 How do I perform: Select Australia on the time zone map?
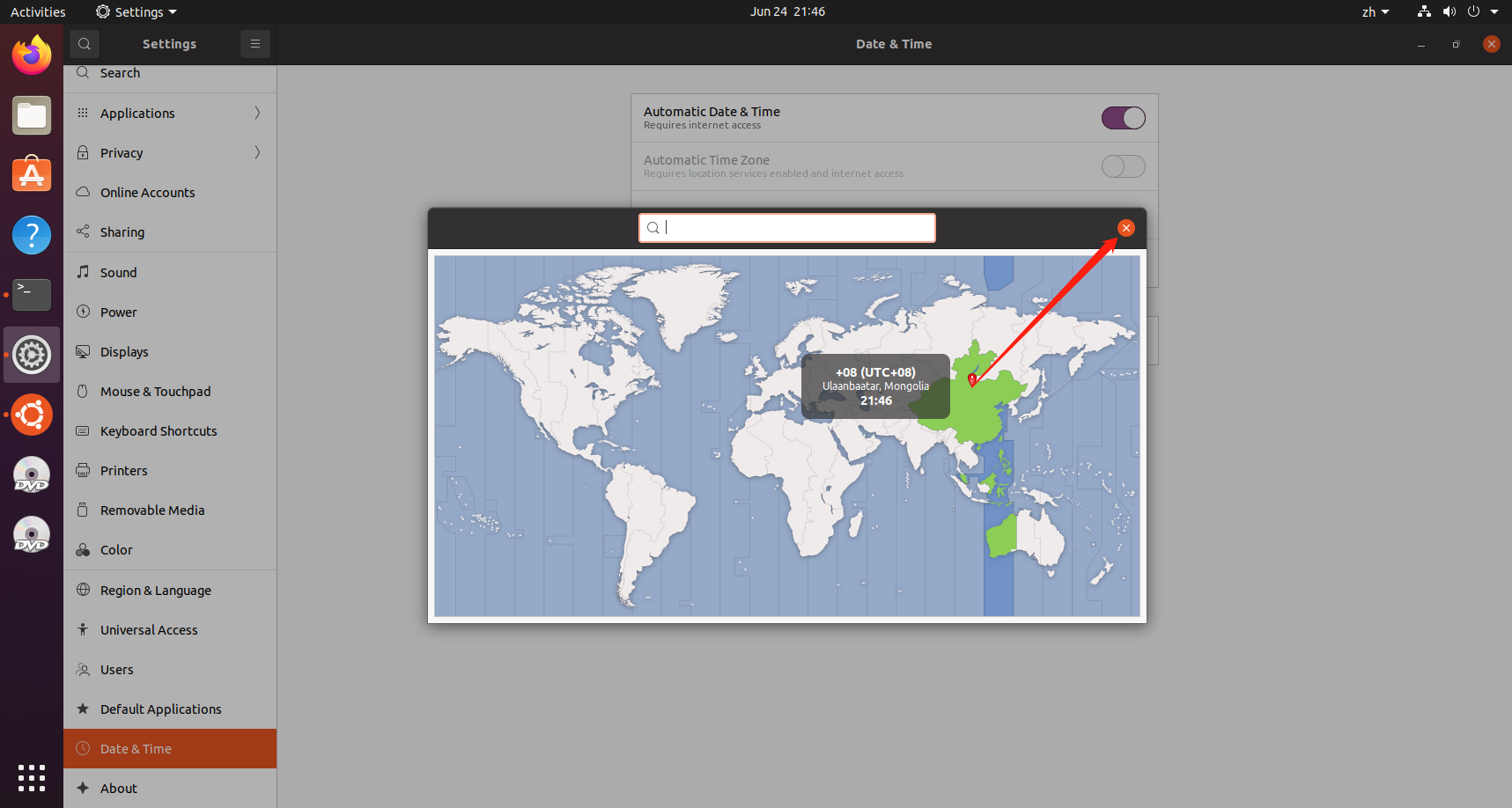click(1030, 535)
